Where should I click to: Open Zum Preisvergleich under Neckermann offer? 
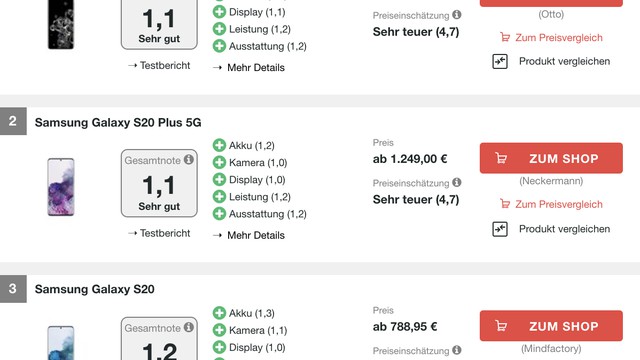(551, 204)
